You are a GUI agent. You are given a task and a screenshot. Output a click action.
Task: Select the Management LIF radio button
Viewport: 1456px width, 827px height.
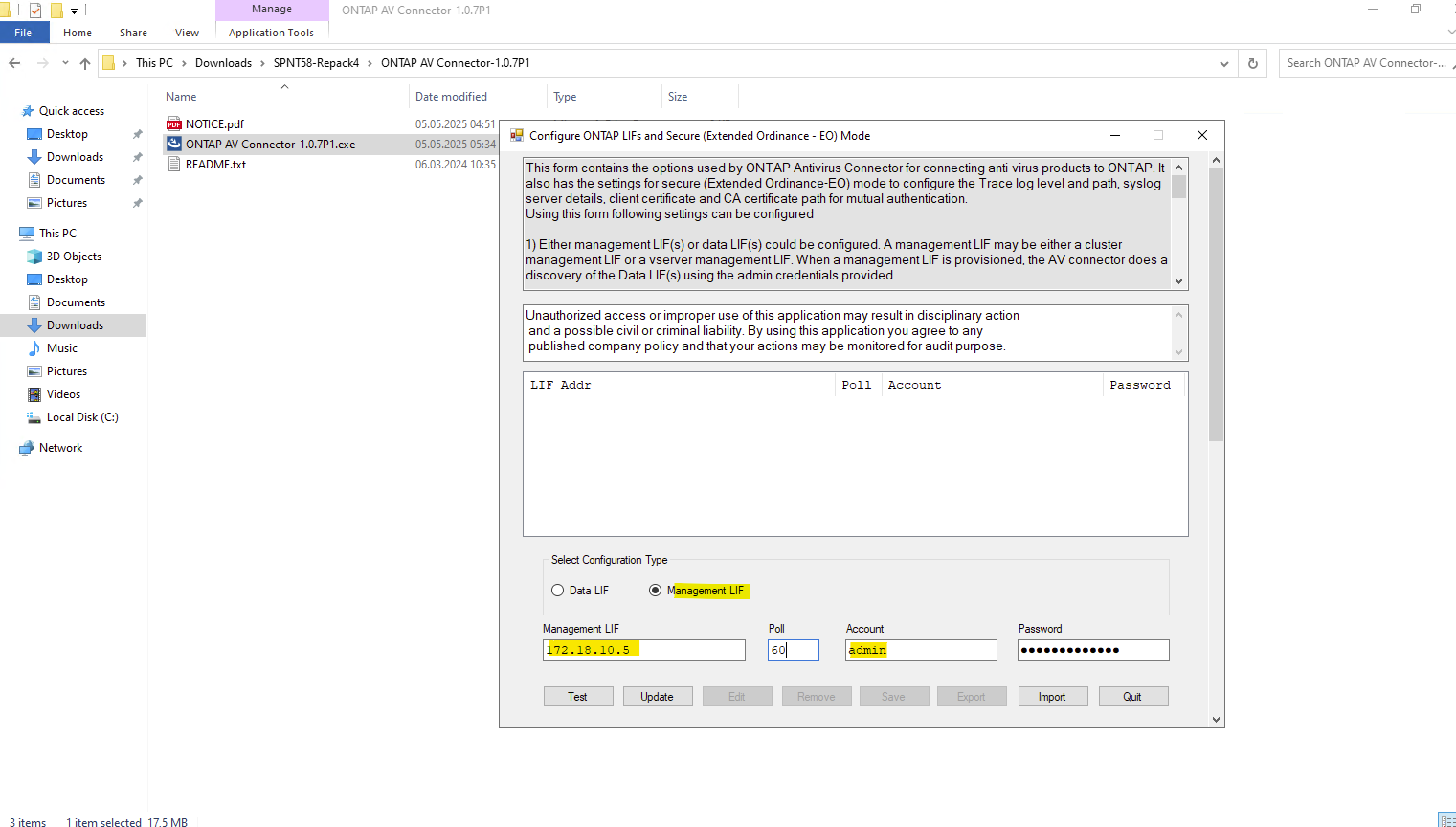[656, 591]
